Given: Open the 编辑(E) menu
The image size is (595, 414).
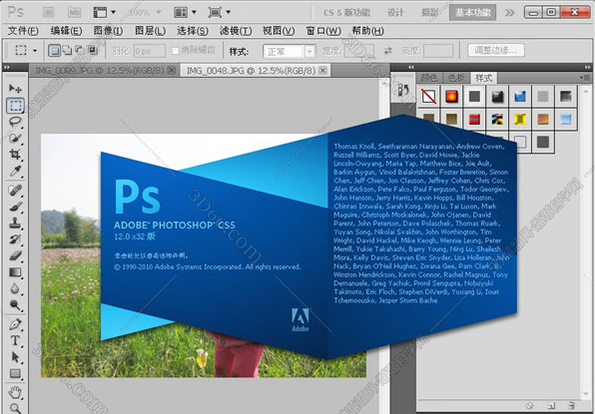Looking at the screenshot, I should click(x=66, y=31).
